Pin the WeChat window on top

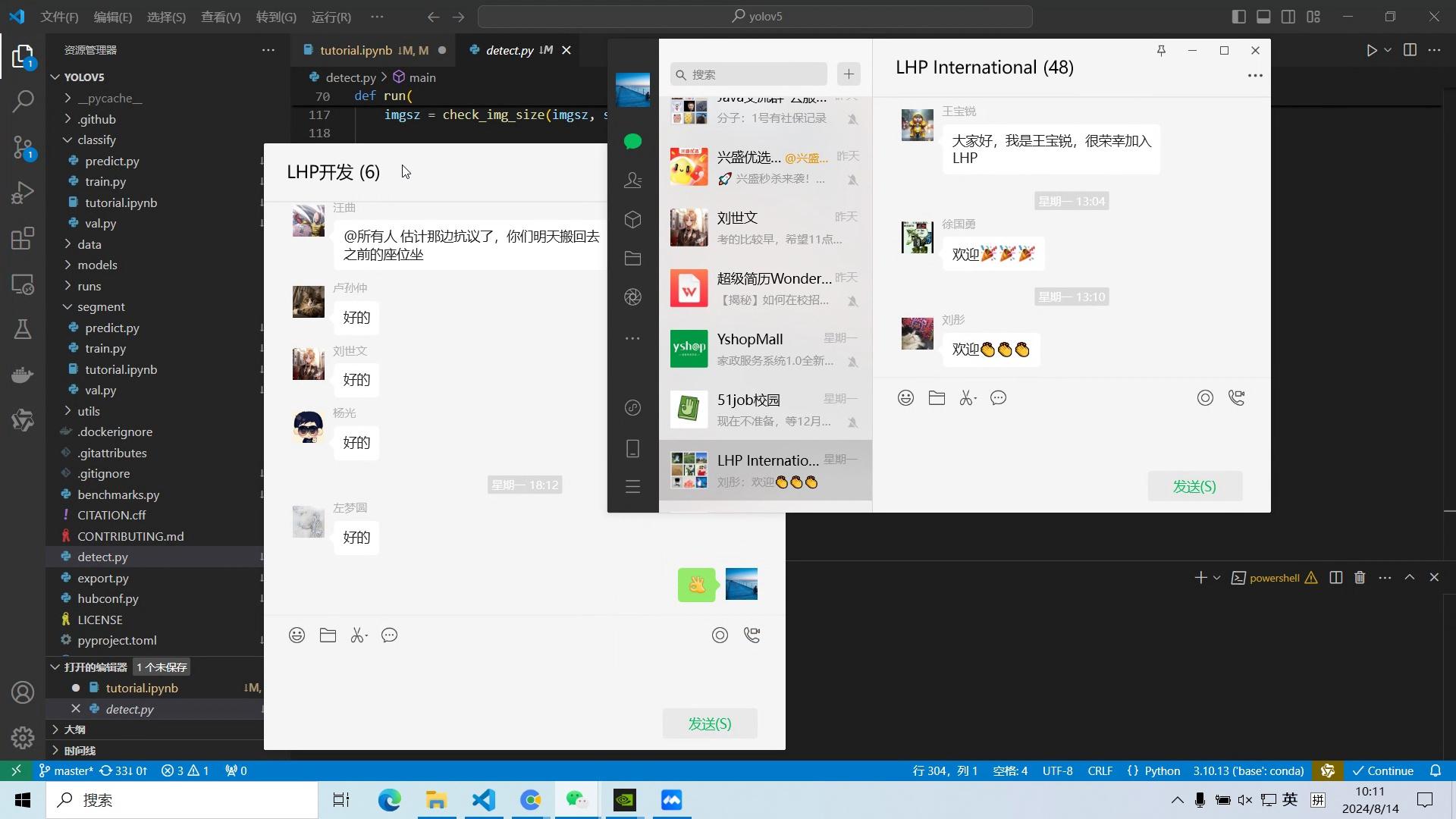pos(1160,51)
